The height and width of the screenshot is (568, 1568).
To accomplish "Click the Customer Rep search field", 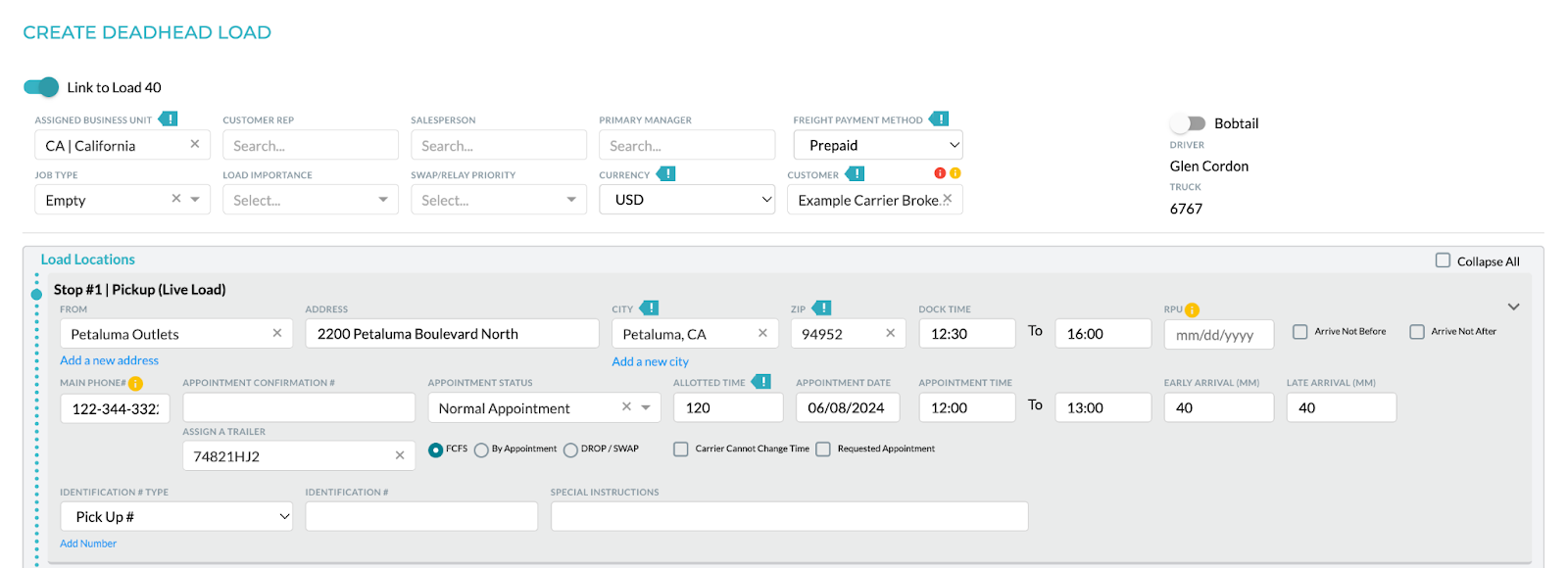I will click(x=310, y=145).
